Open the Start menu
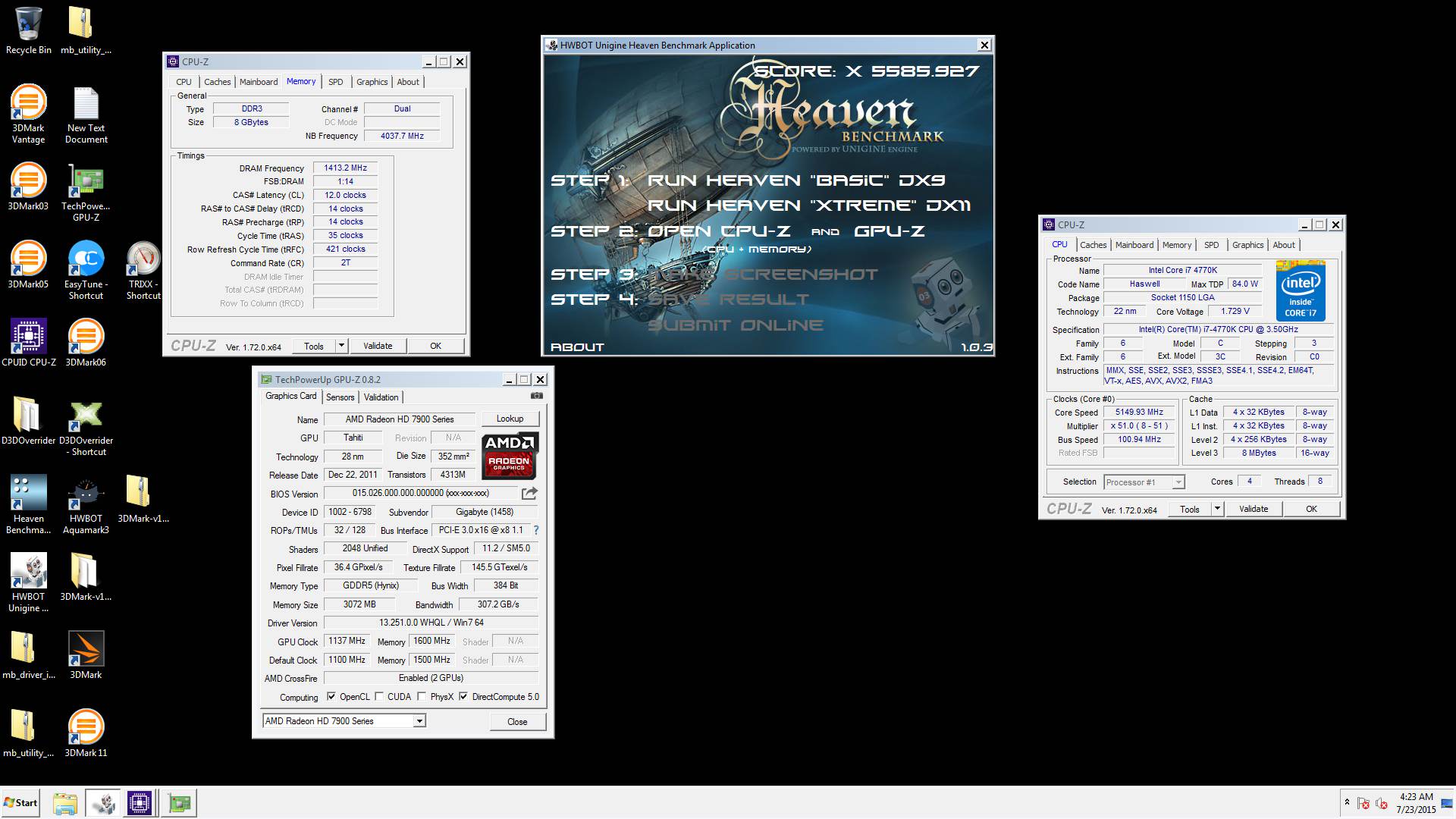Viewport: 1456px width, 819px height. click(20, 803)
